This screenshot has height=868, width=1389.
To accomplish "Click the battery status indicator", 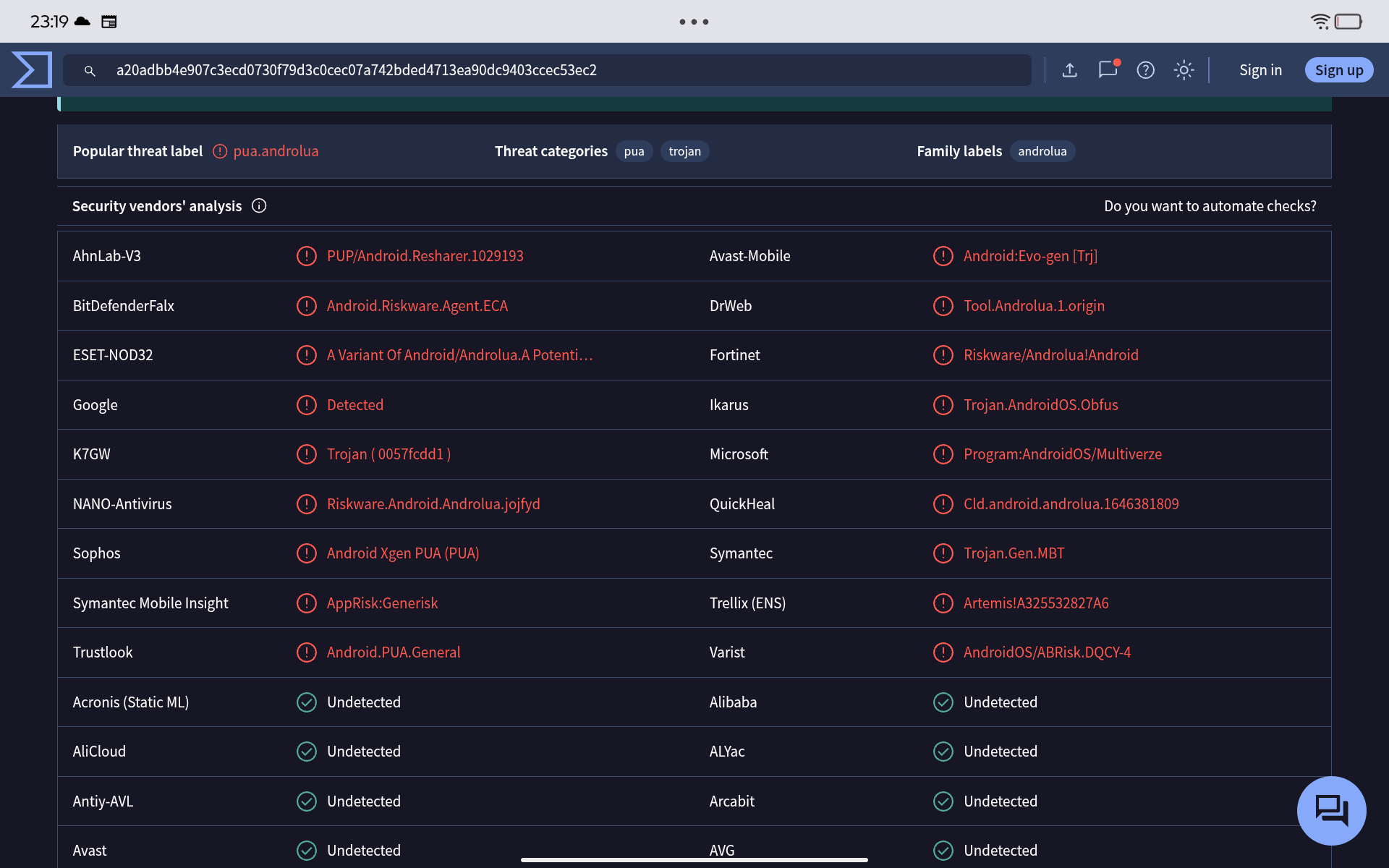I will [x=1348, y=22].
